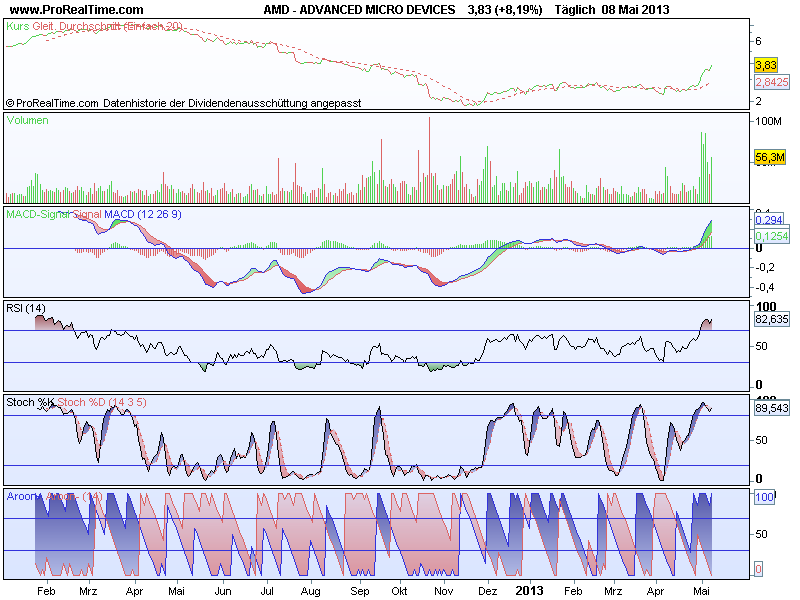
Task: Click the Täglich timeframe label
Action: (574, 9)
